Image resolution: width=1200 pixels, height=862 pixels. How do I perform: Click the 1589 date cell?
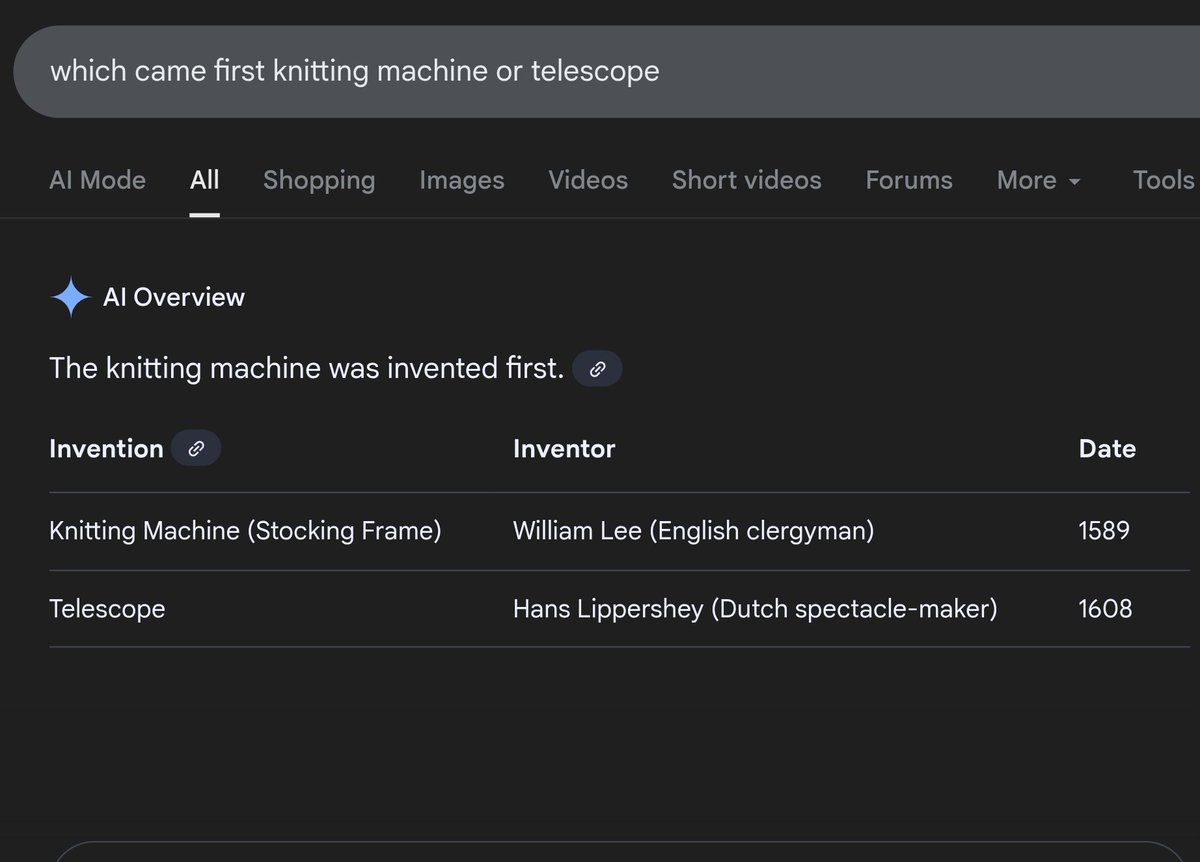[1104, 530]
